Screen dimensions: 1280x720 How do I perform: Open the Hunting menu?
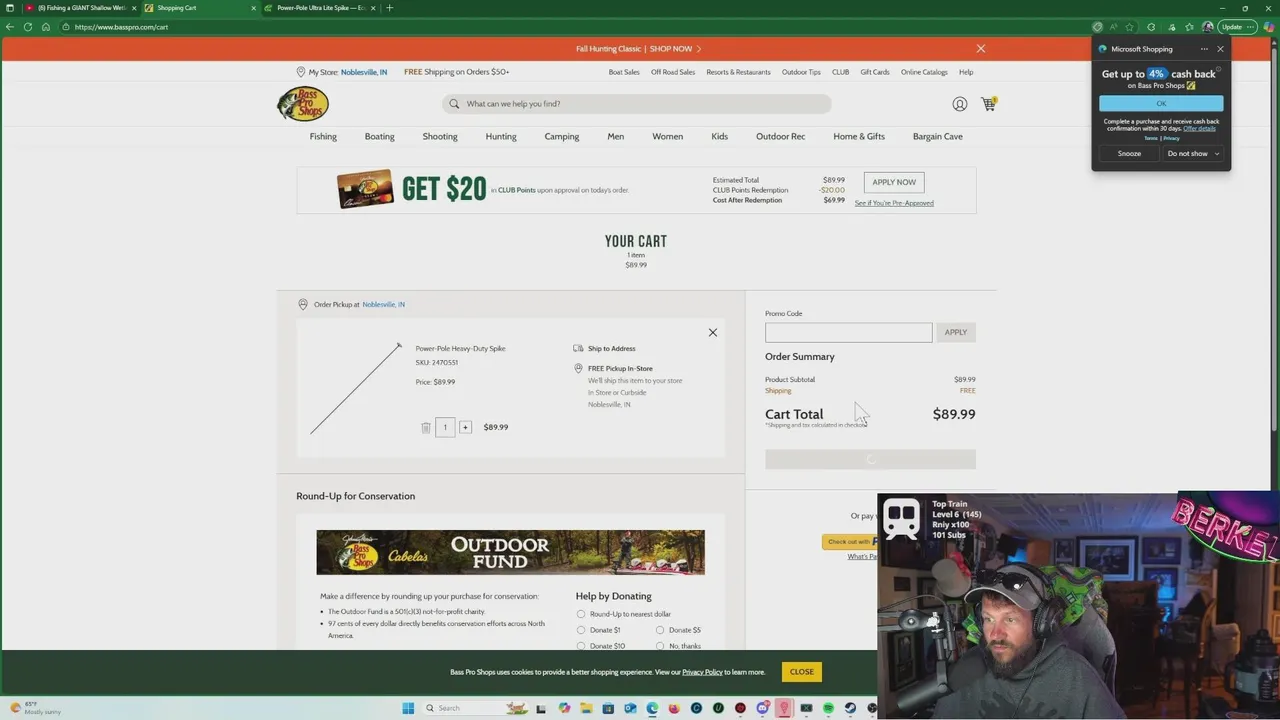(x=501, y=136)
